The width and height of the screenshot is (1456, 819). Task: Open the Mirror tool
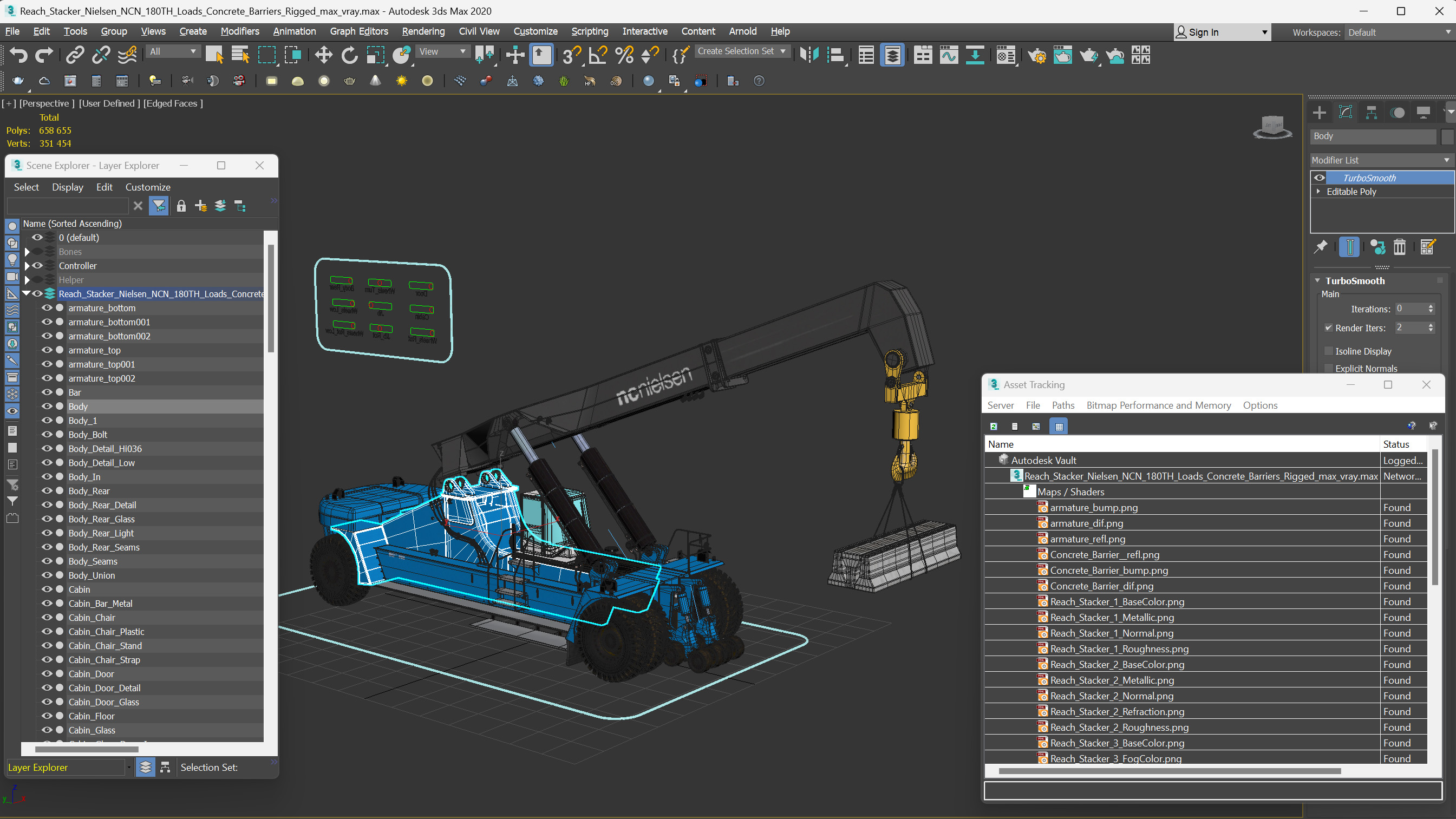(x=809, y=55)
